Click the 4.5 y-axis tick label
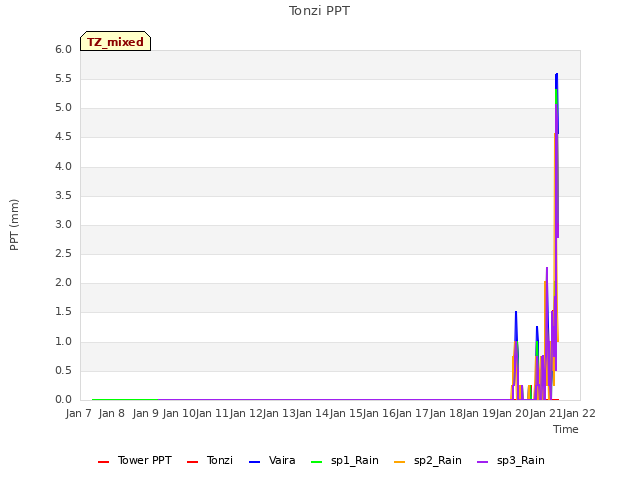Image resolution: width=640 pixels, height=480 pixels. (63, 137)
